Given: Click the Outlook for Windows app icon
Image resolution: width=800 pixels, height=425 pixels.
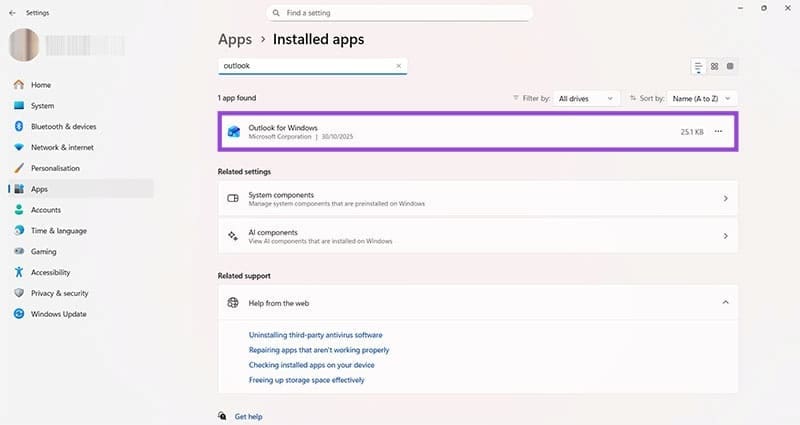Looking at the screenshot, I should click(x=233, y=132).
